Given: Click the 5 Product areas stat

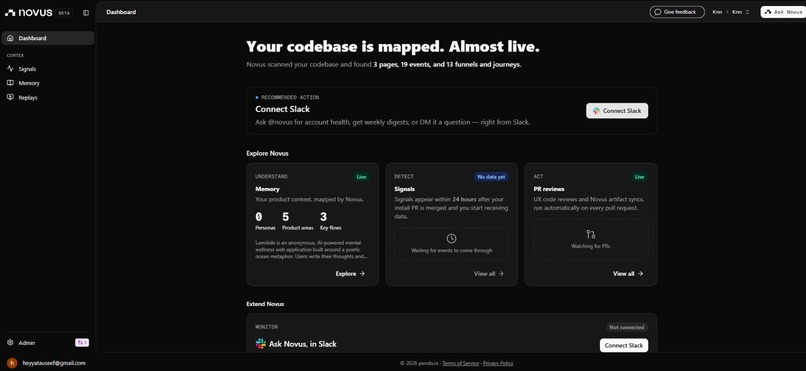Looking at the screenshot, I should click(x=298, y=221).
